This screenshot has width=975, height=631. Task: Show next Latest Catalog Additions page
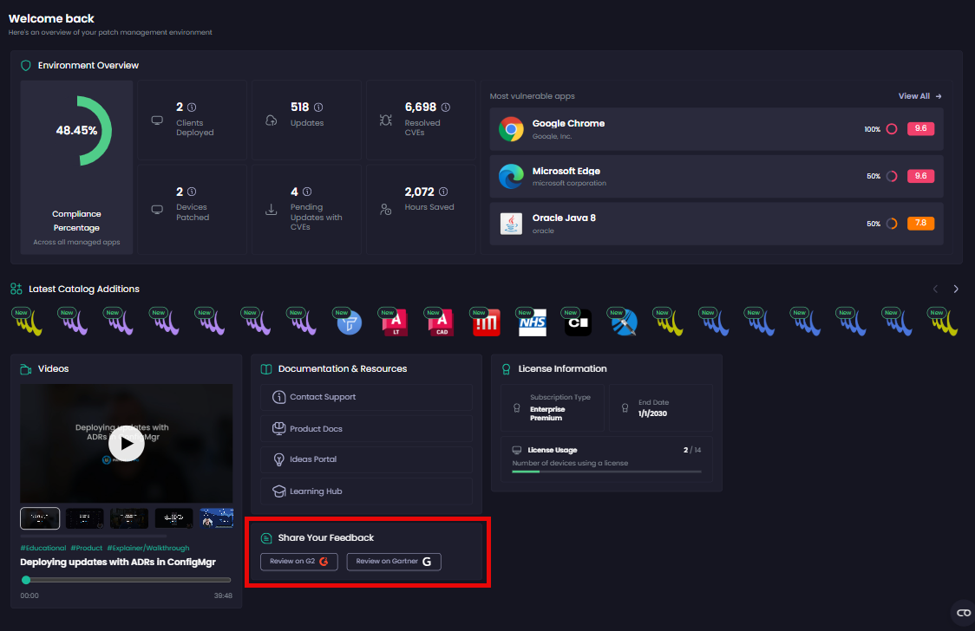[x=956, y=288]
